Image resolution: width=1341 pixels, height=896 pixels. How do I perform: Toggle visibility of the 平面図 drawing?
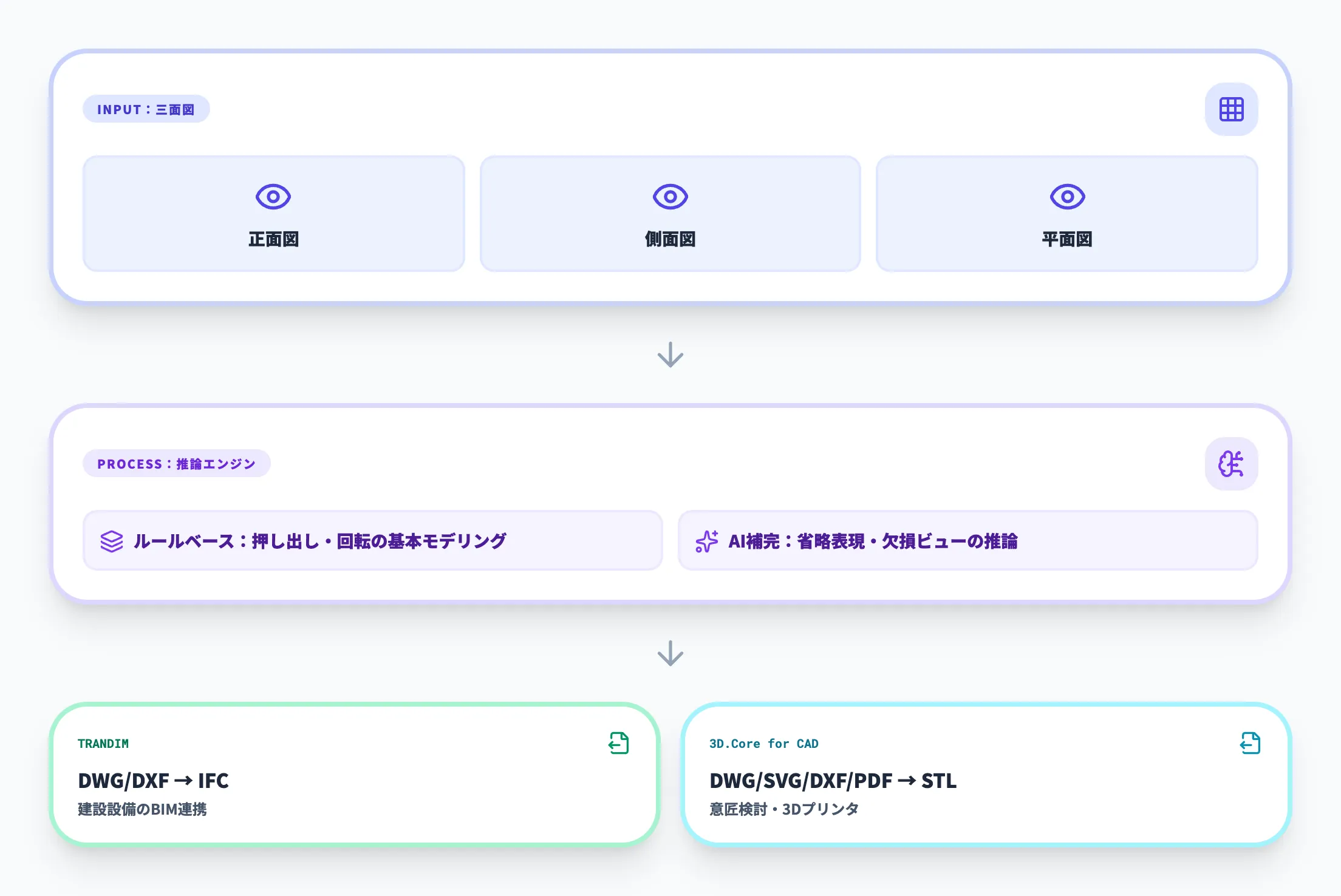tap(1066, 197)
